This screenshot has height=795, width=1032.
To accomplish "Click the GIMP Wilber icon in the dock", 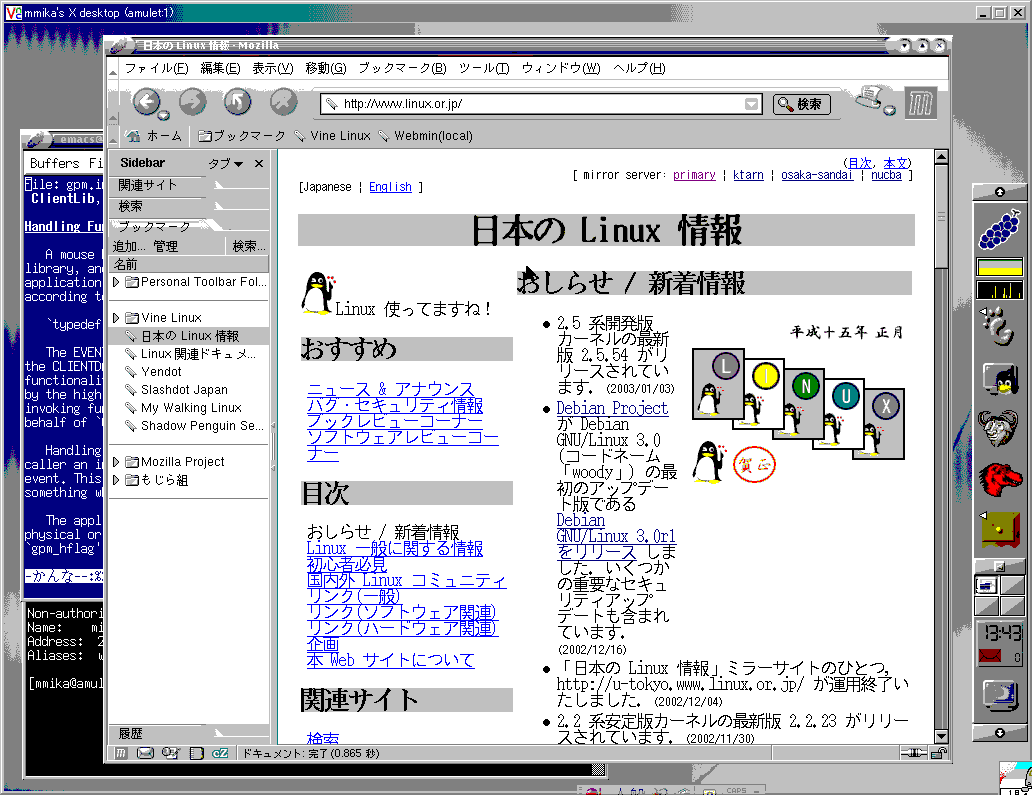I will tap(999, 327).
